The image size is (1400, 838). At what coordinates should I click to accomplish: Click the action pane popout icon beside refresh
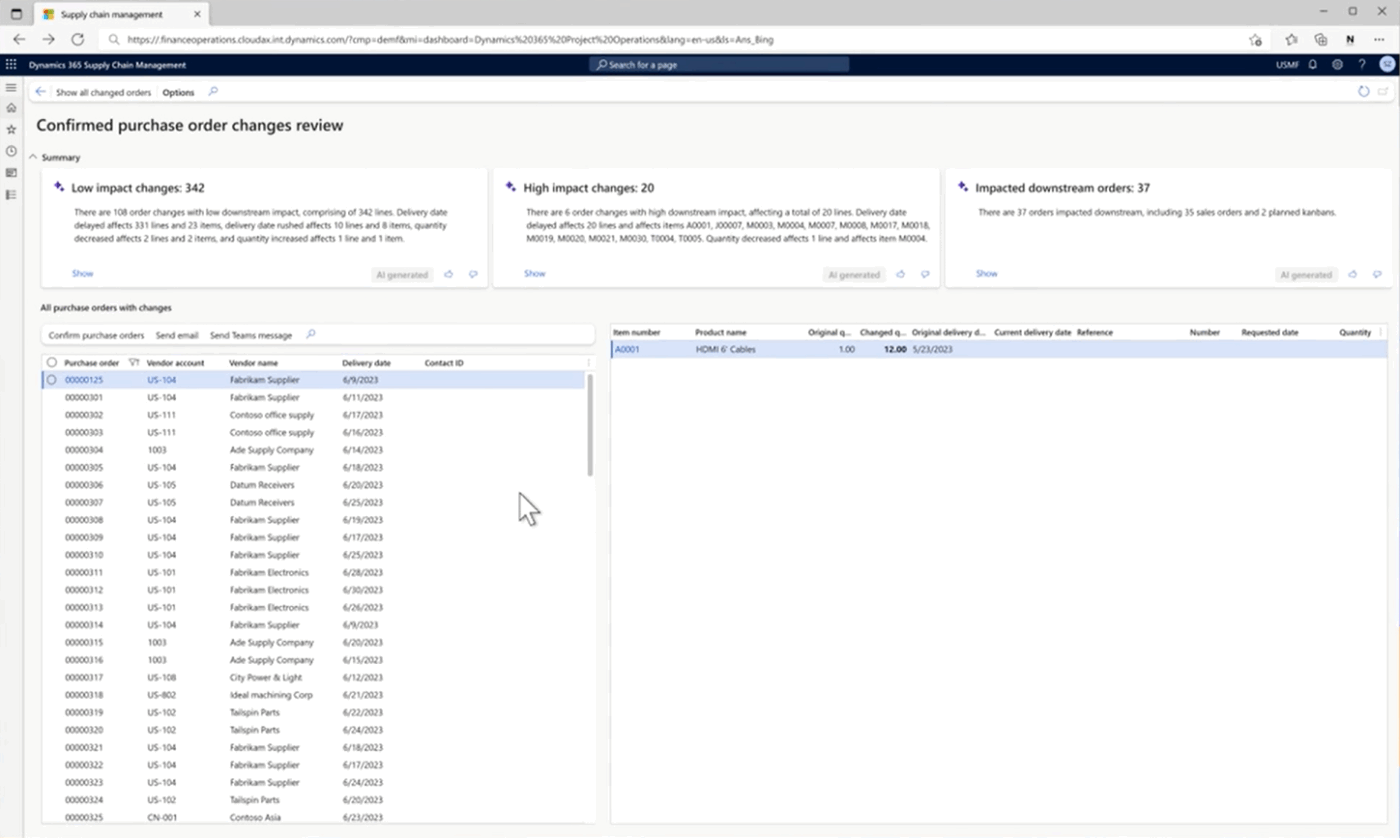pyautogui.click(x=1383, y=92)
